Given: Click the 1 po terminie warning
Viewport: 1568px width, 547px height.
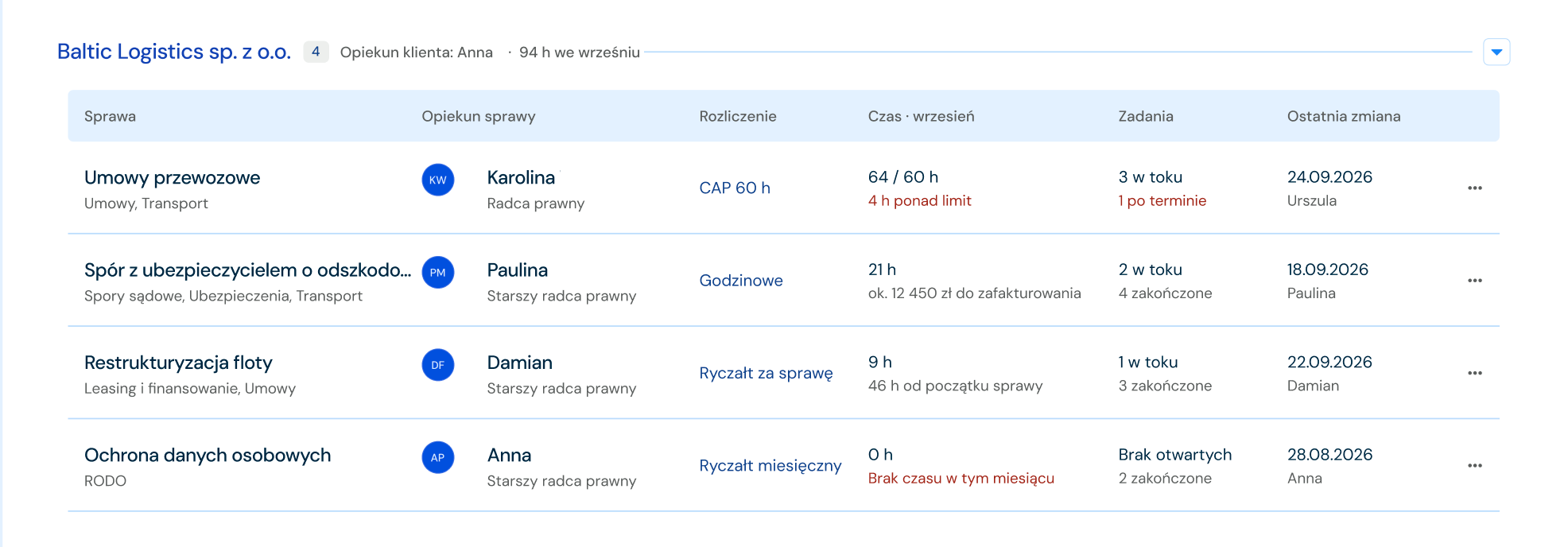Looking at the screenshot, I should [1162, 200].
